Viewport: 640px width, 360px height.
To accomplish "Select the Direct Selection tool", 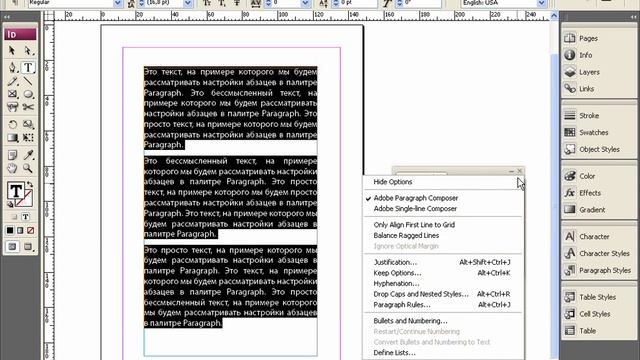I will tap(28, 51).
